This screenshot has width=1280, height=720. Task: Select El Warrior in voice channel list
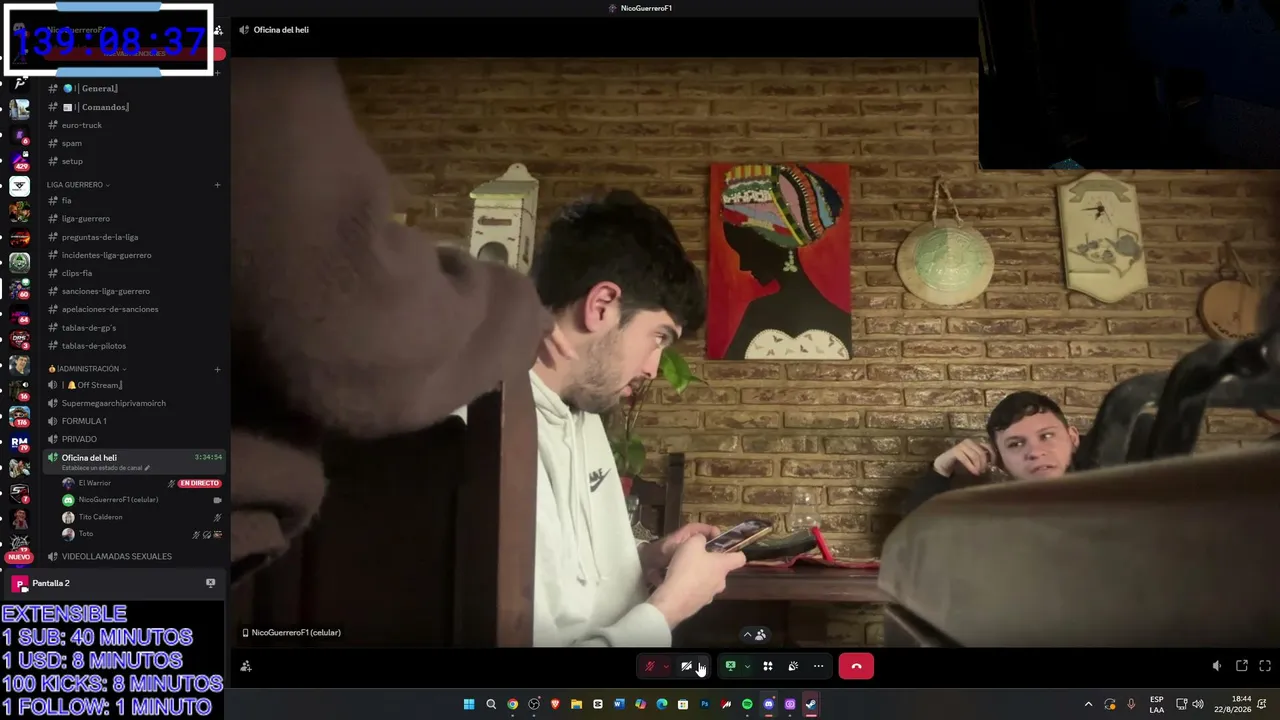coord(94,483)
